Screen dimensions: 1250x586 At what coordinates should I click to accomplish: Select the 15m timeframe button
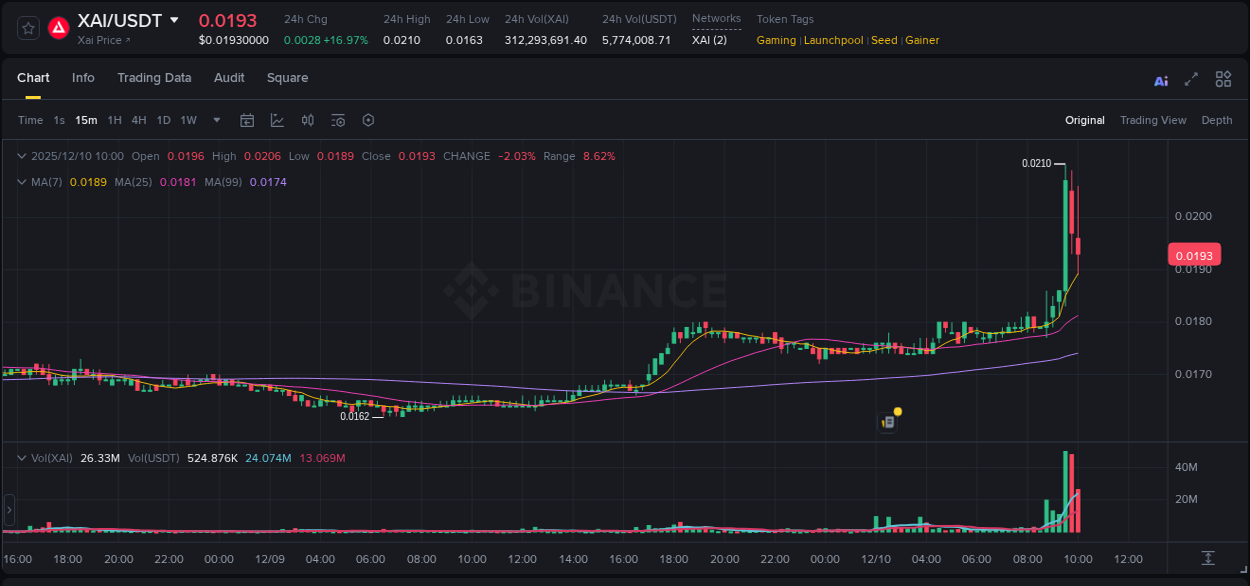[86, 120]
